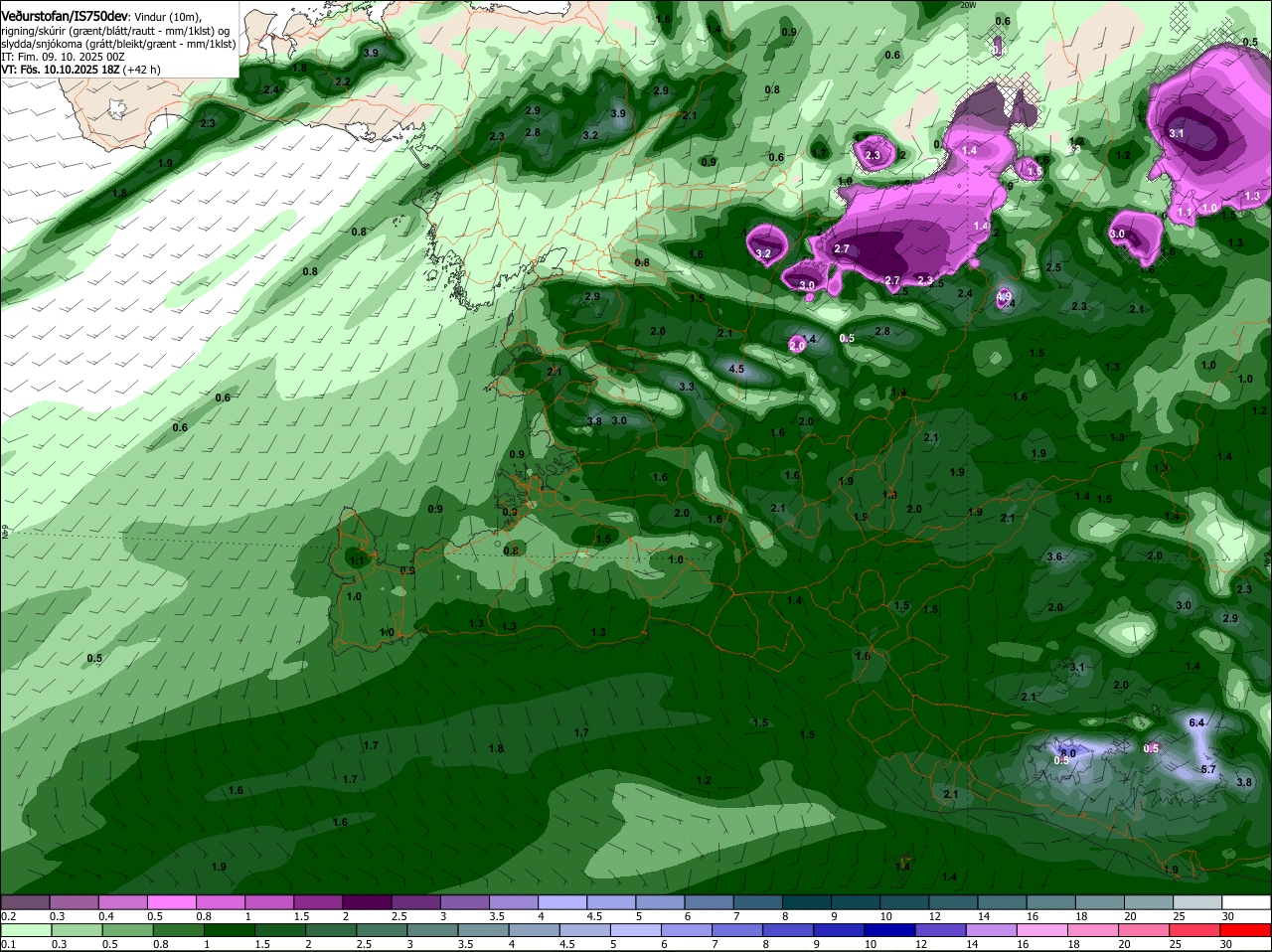Click the "3.3" precipitation value on the map
Image resolution: width=1272 pixels, height=952 pixels.
click(686, 387)
